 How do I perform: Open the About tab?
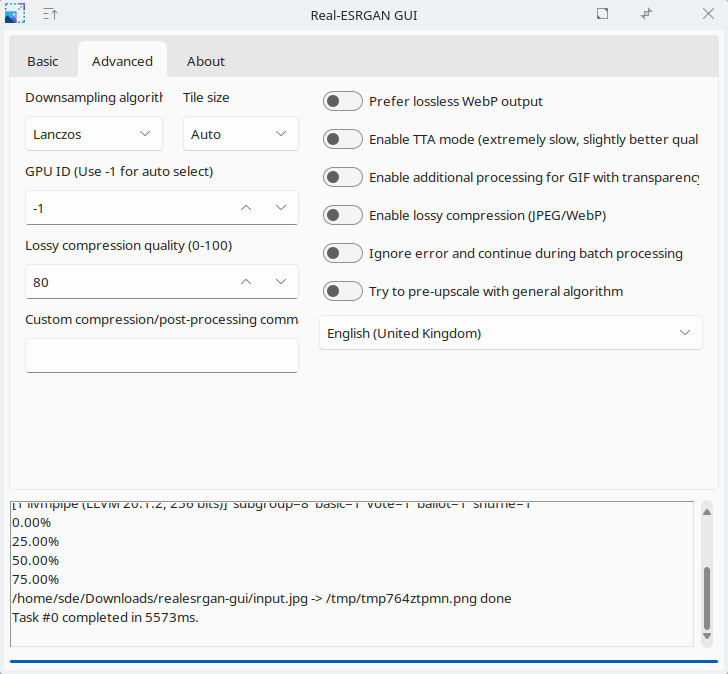[x=206, y=61]
